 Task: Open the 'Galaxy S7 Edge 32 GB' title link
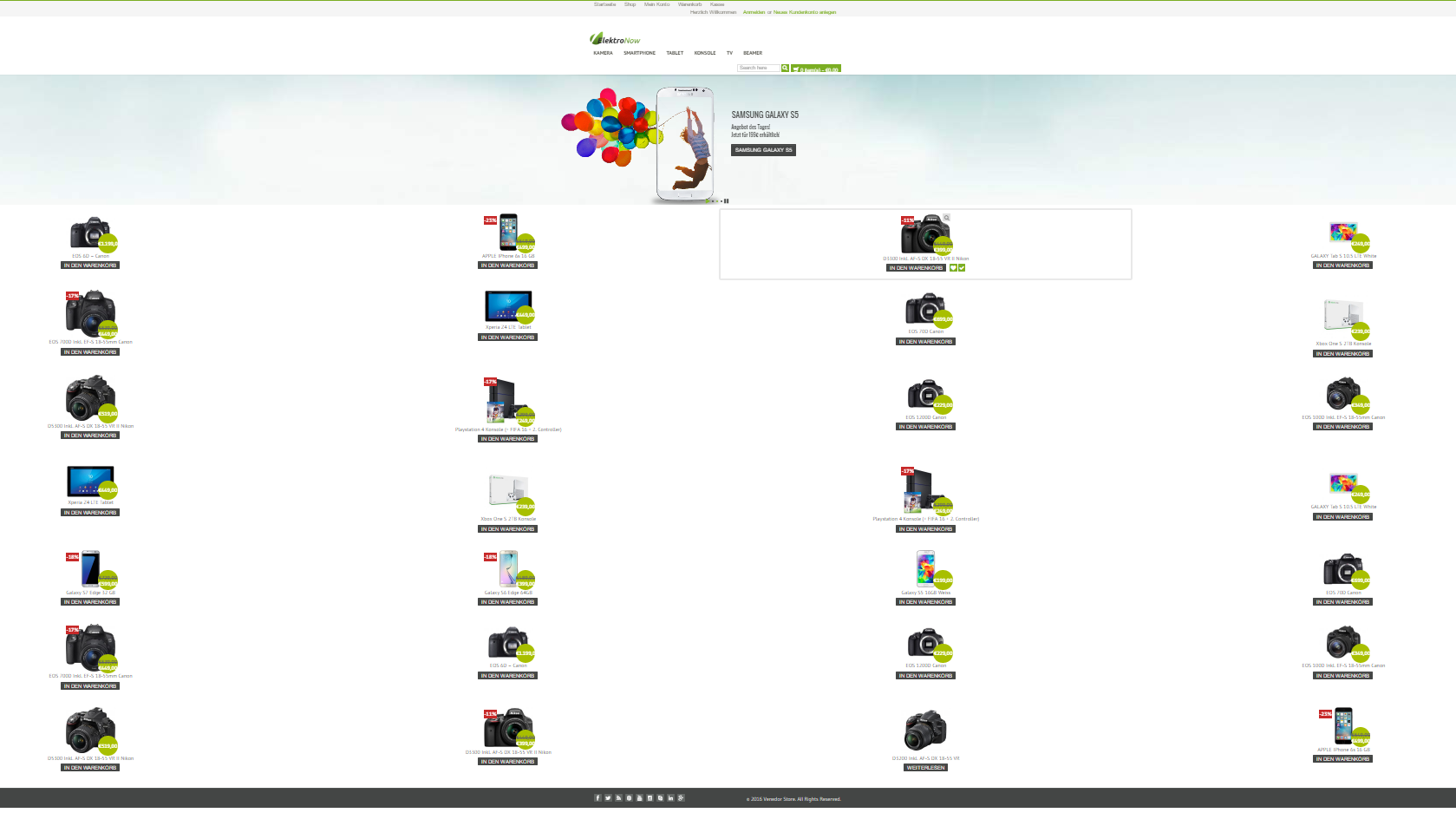(90, 593)
